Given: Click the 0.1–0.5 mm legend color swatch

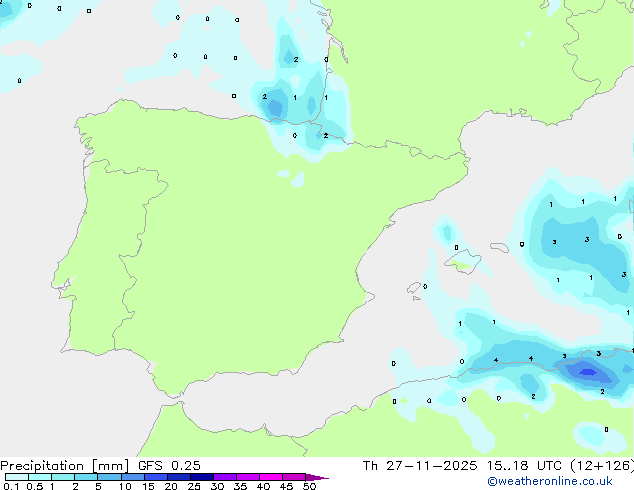Looking at the screenshot, I should [x=17, y=477].
